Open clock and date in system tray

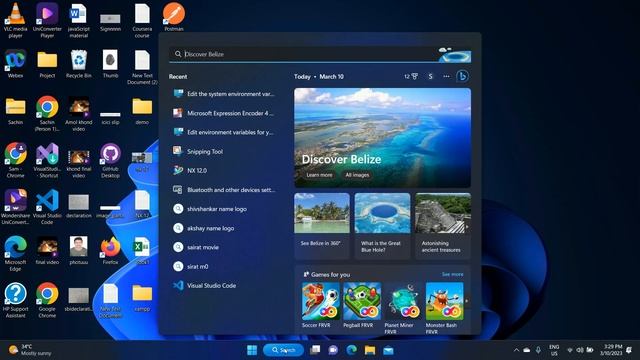pyautogui.click(x=611, y=350)
